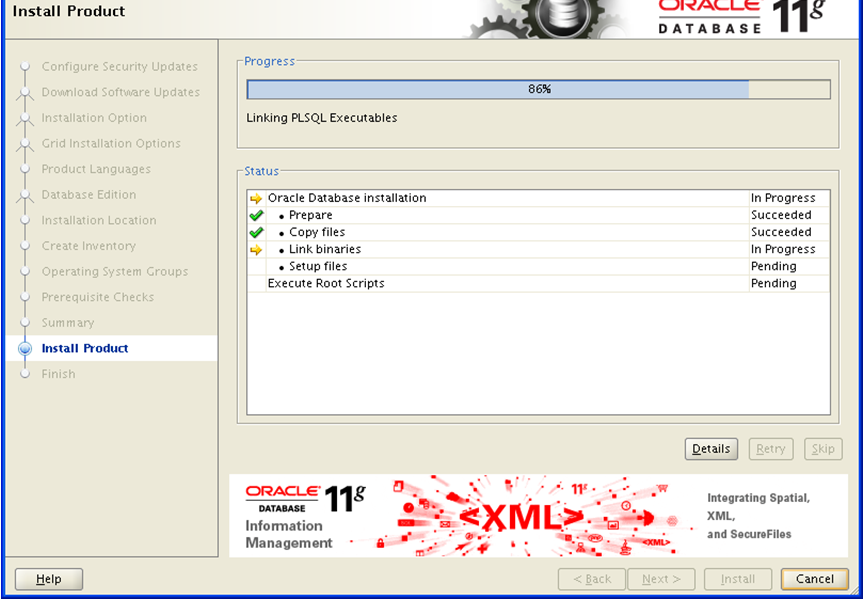Viewport: 863px width, 601px height.
Task: Click the Copy files row text
Action: (317, 232)
